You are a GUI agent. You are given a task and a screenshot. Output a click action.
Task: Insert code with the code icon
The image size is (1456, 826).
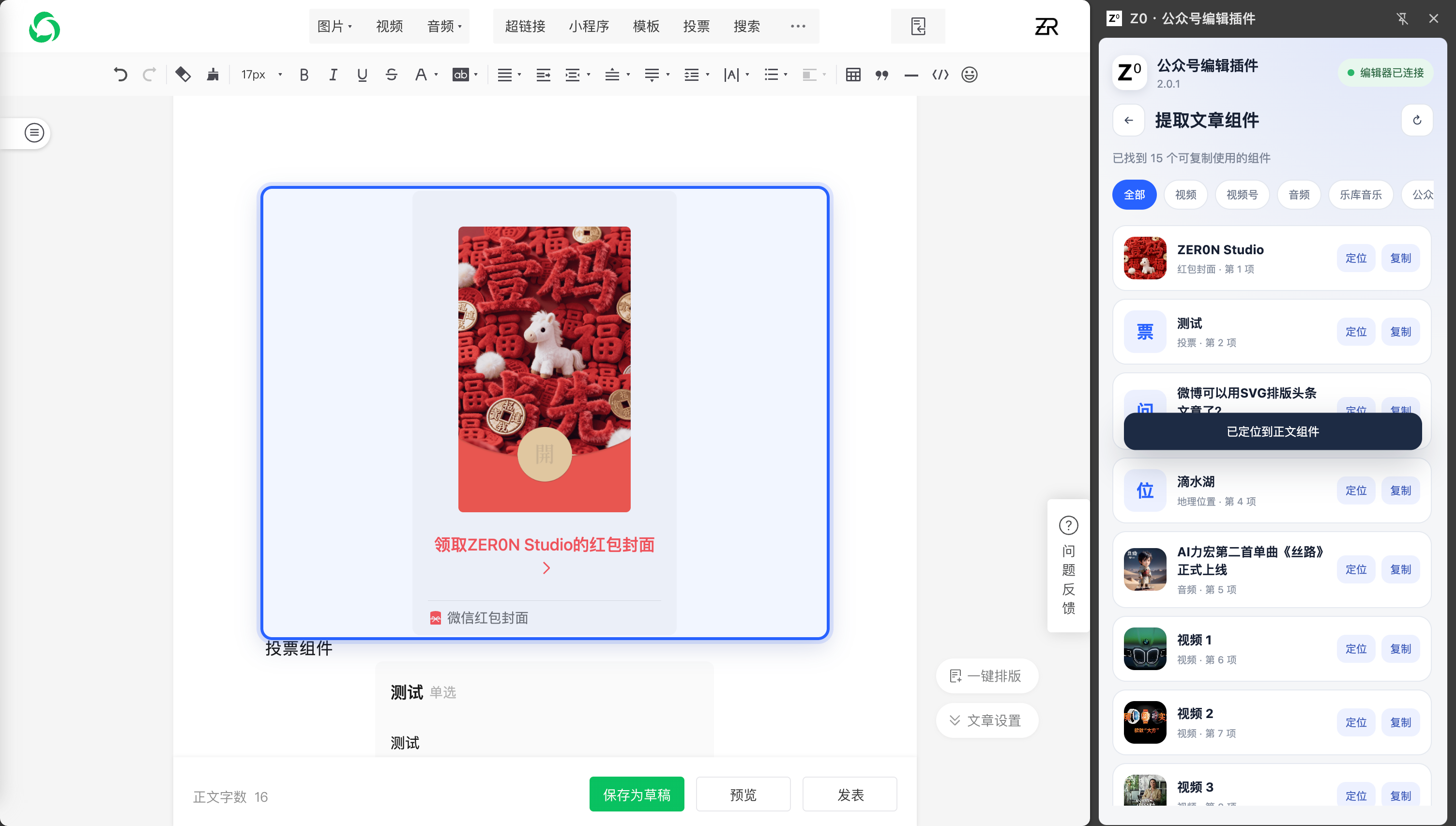[x=940, y=74]
